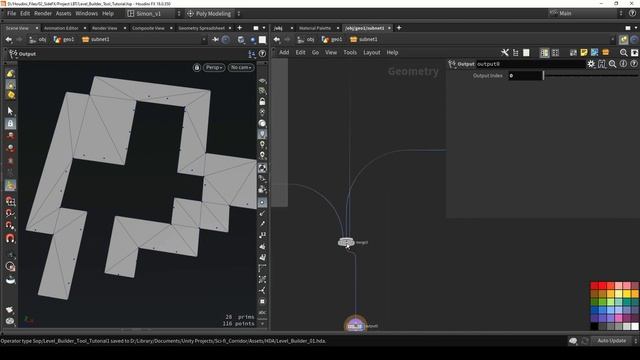Click obj in the network editor path
Viewport: 640px width, 360px height.
tap(306, 40)
